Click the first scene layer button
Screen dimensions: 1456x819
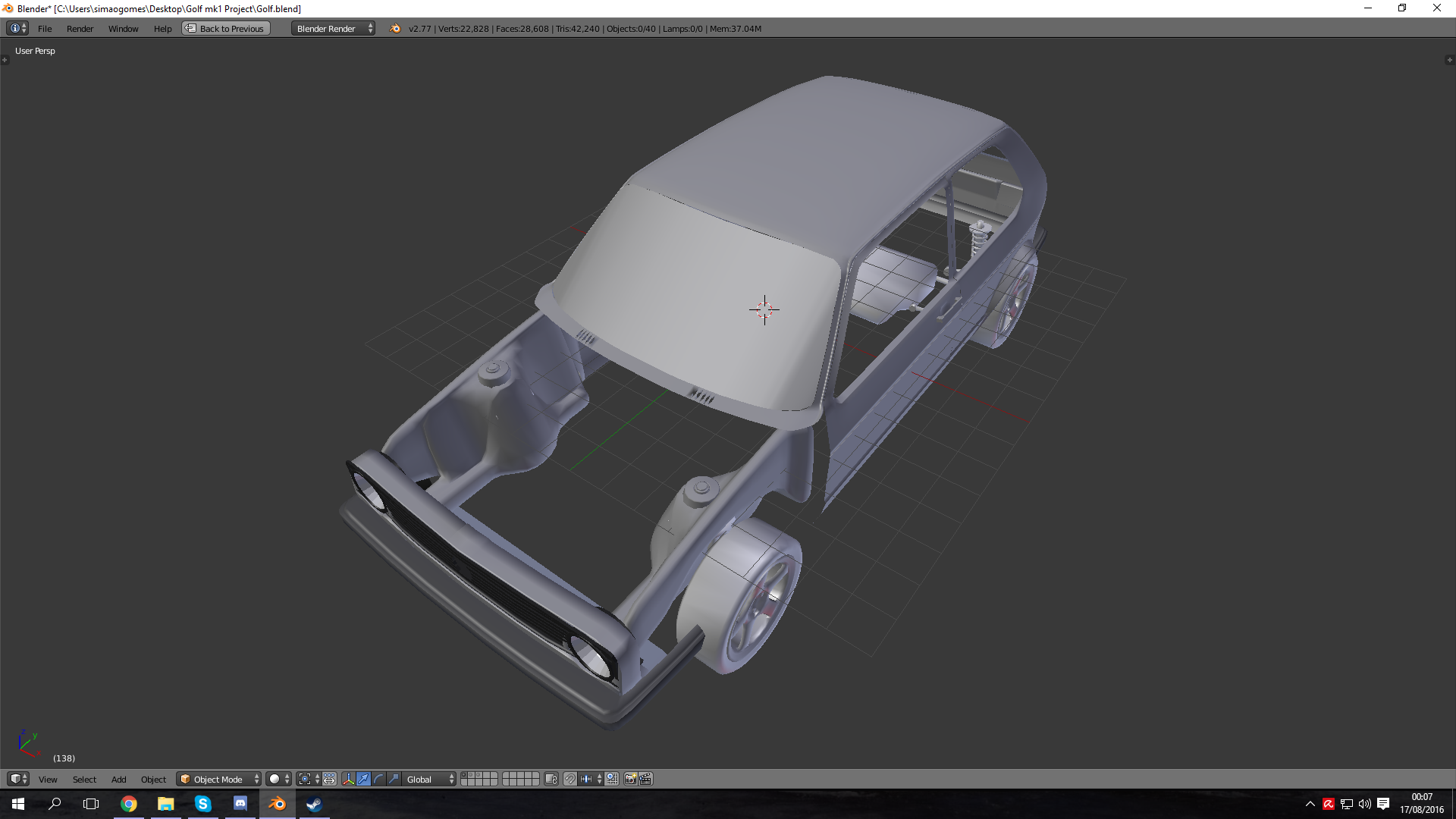465,776
